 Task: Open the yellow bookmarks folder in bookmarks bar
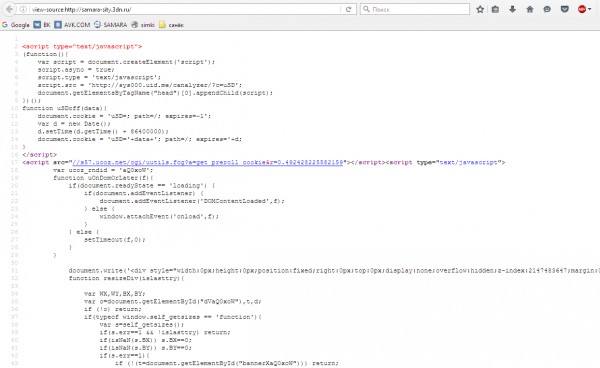171,25
